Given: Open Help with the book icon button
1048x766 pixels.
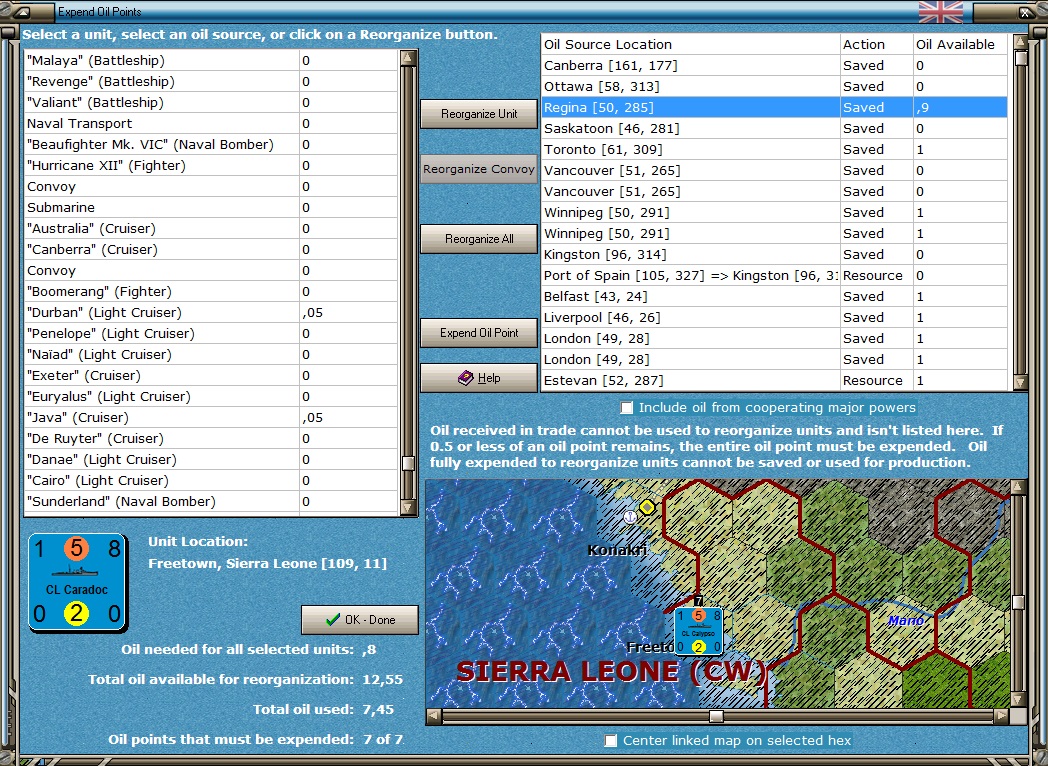Looking at the screenshot, I should point(479,378).
